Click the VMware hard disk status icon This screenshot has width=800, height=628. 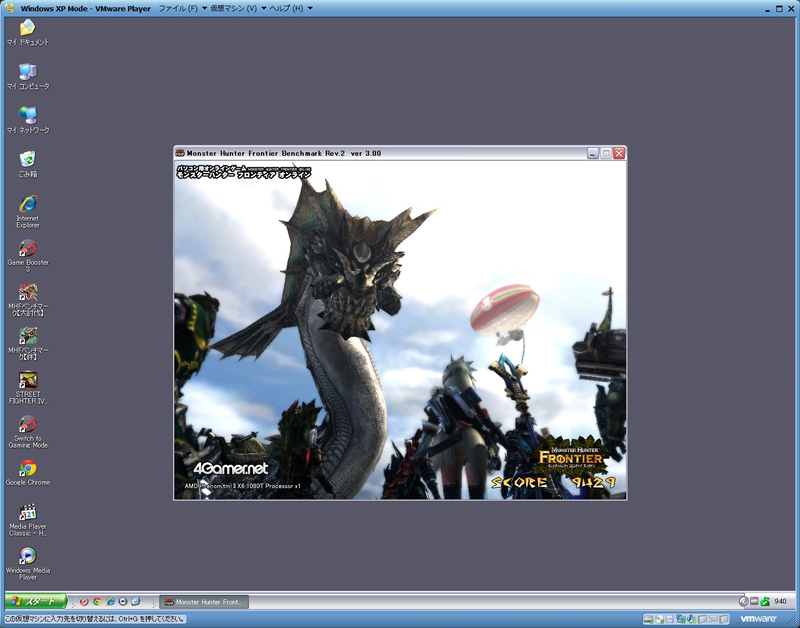pos(648,619)
